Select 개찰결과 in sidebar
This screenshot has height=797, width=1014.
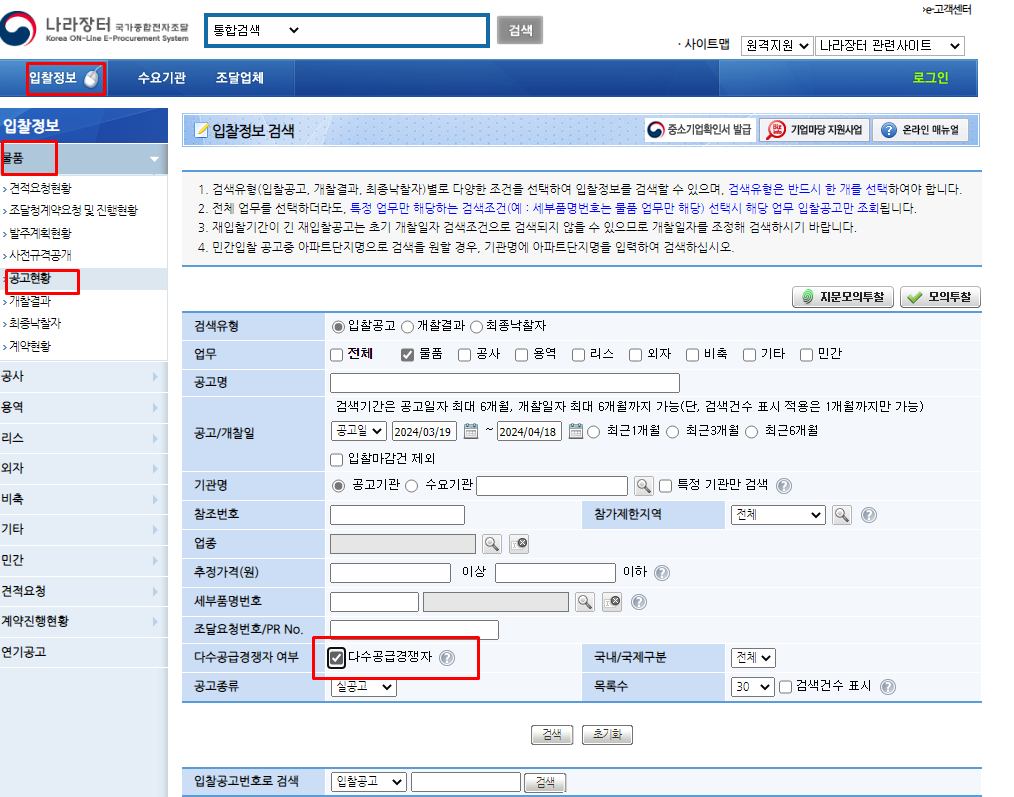point(30,301)
